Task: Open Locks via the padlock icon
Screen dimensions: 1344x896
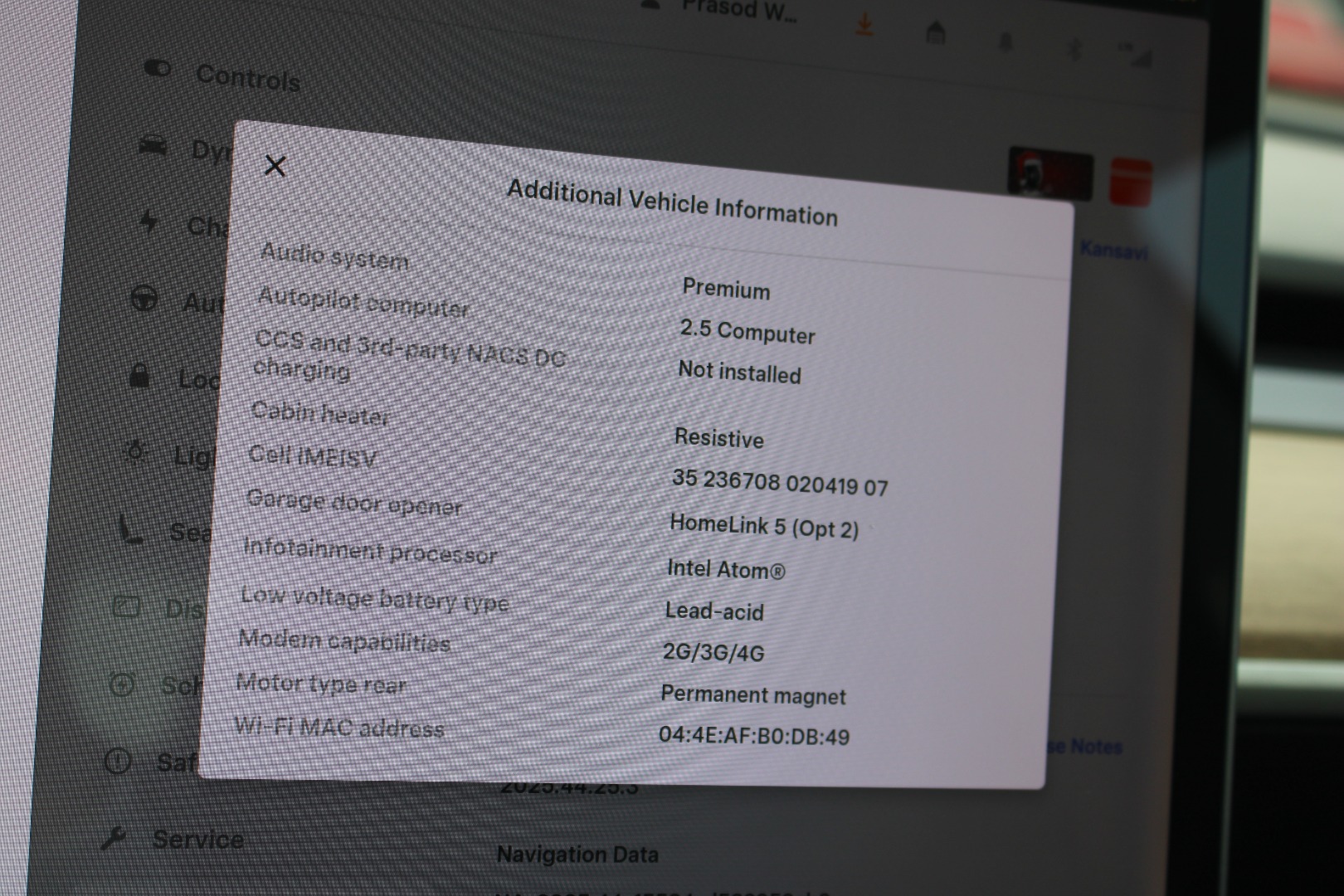Action: [140, 376]
